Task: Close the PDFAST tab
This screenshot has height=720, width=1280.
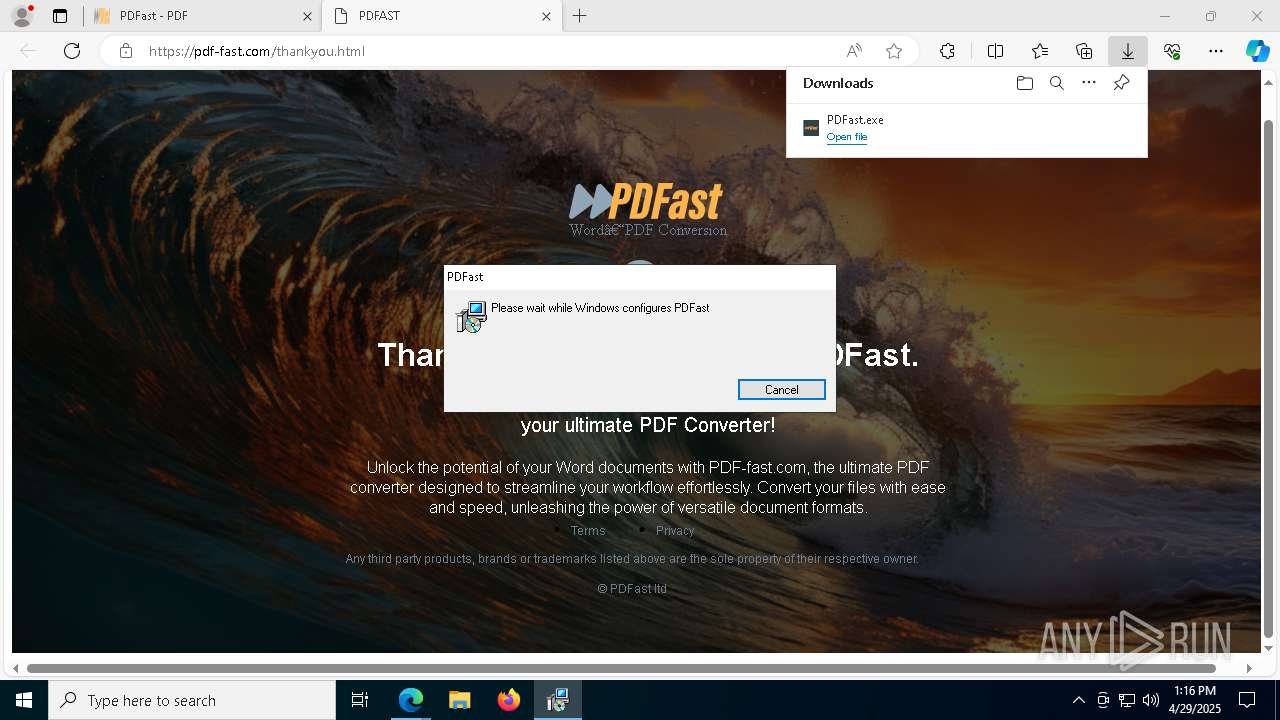Action: tap(546, 16)
